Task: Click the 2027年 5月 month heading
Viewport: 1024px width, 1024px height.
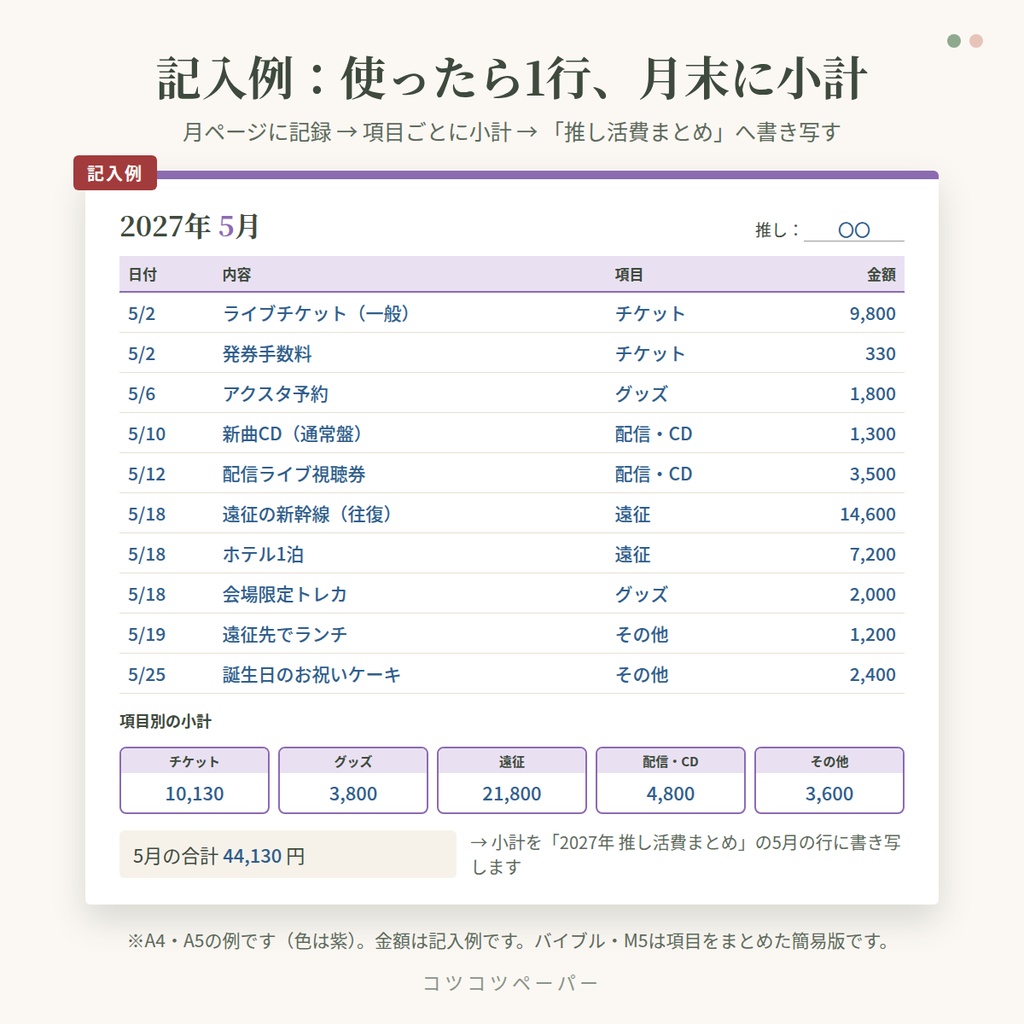Action: click(189, 227)
